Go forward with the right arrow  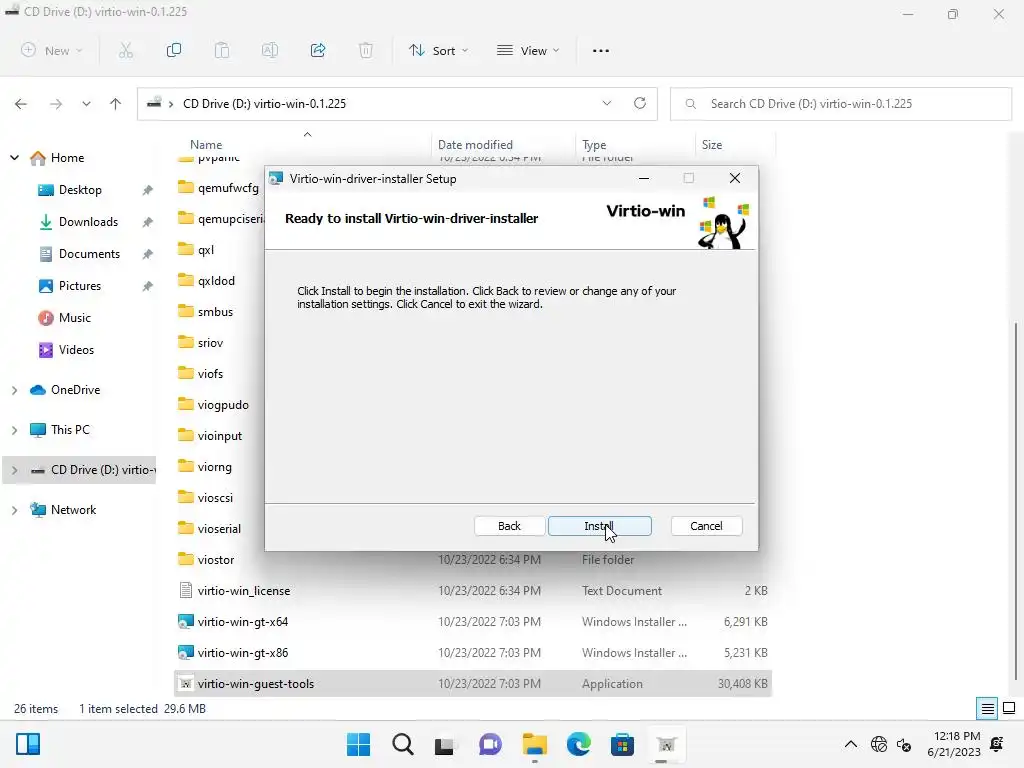click(x=56, y=104)
